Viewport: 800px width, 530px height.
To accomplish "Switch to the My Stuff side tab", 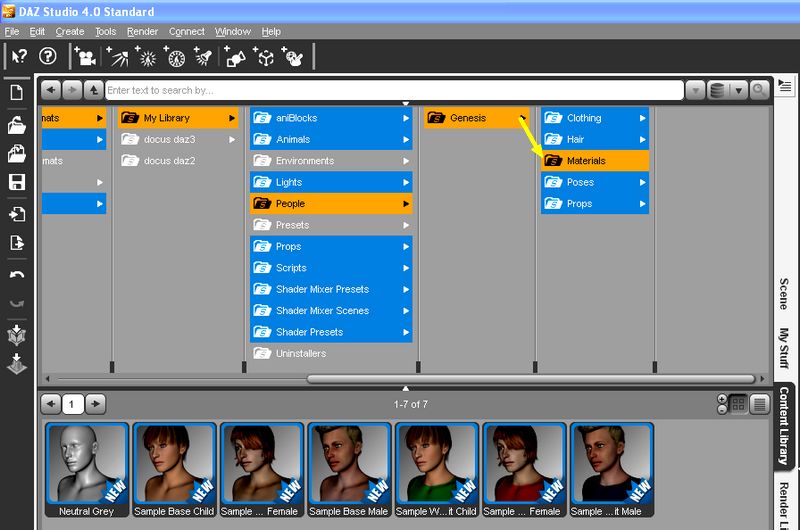I will [x=784, y=348].
